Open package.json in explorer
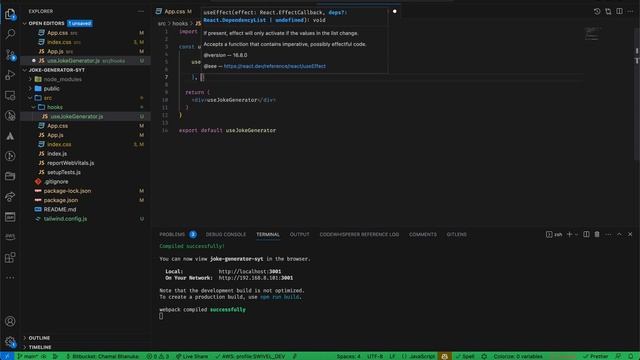 tap(60, 200)
